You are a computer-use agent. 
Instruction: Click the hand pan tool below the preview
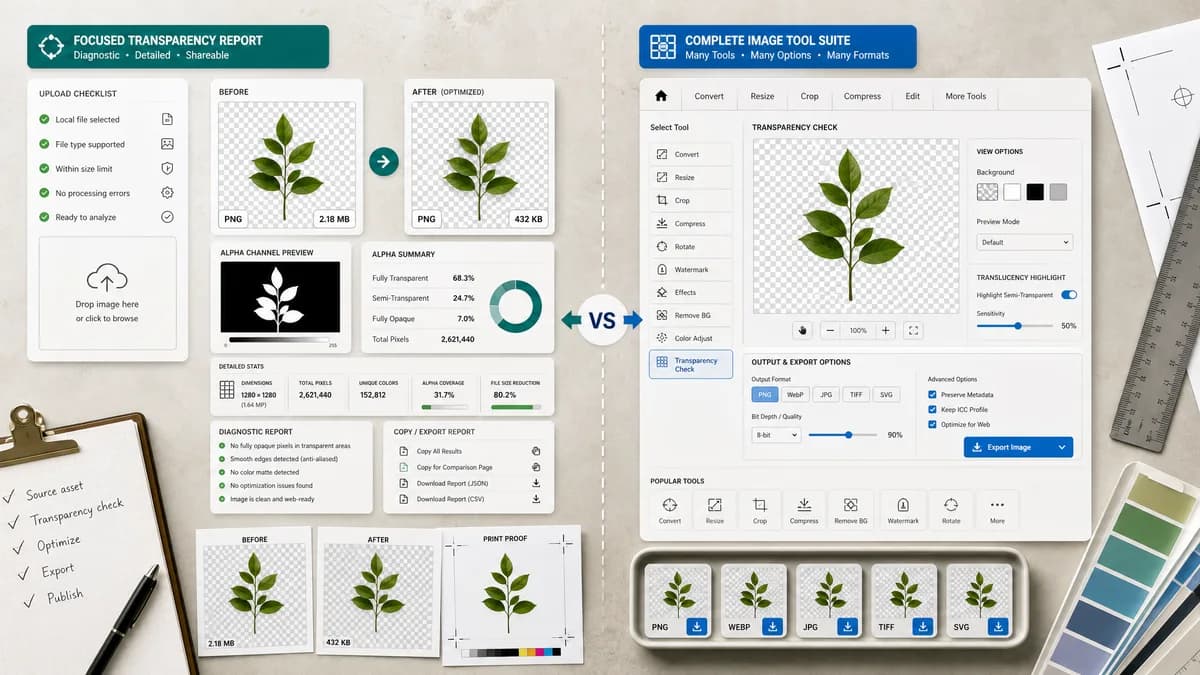point(802,330)
